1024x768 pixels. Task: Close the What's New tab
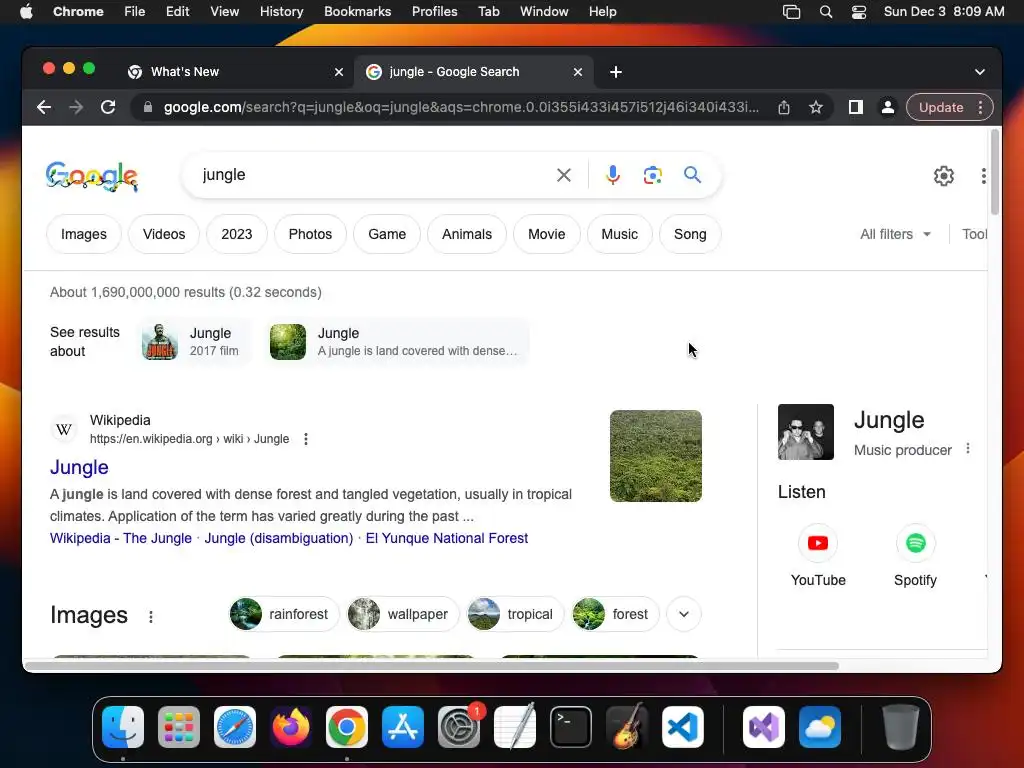(x=339, y=72)
